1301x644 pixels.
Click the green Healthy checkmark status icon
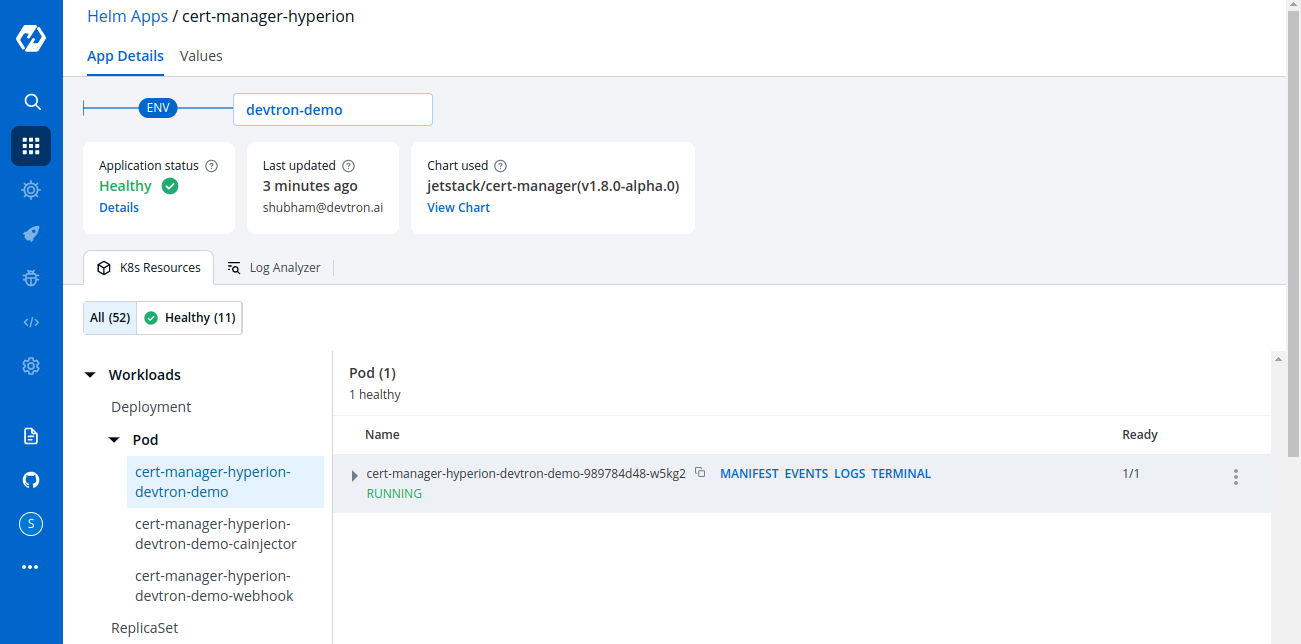pyautogui.click(x=170, y=186)
